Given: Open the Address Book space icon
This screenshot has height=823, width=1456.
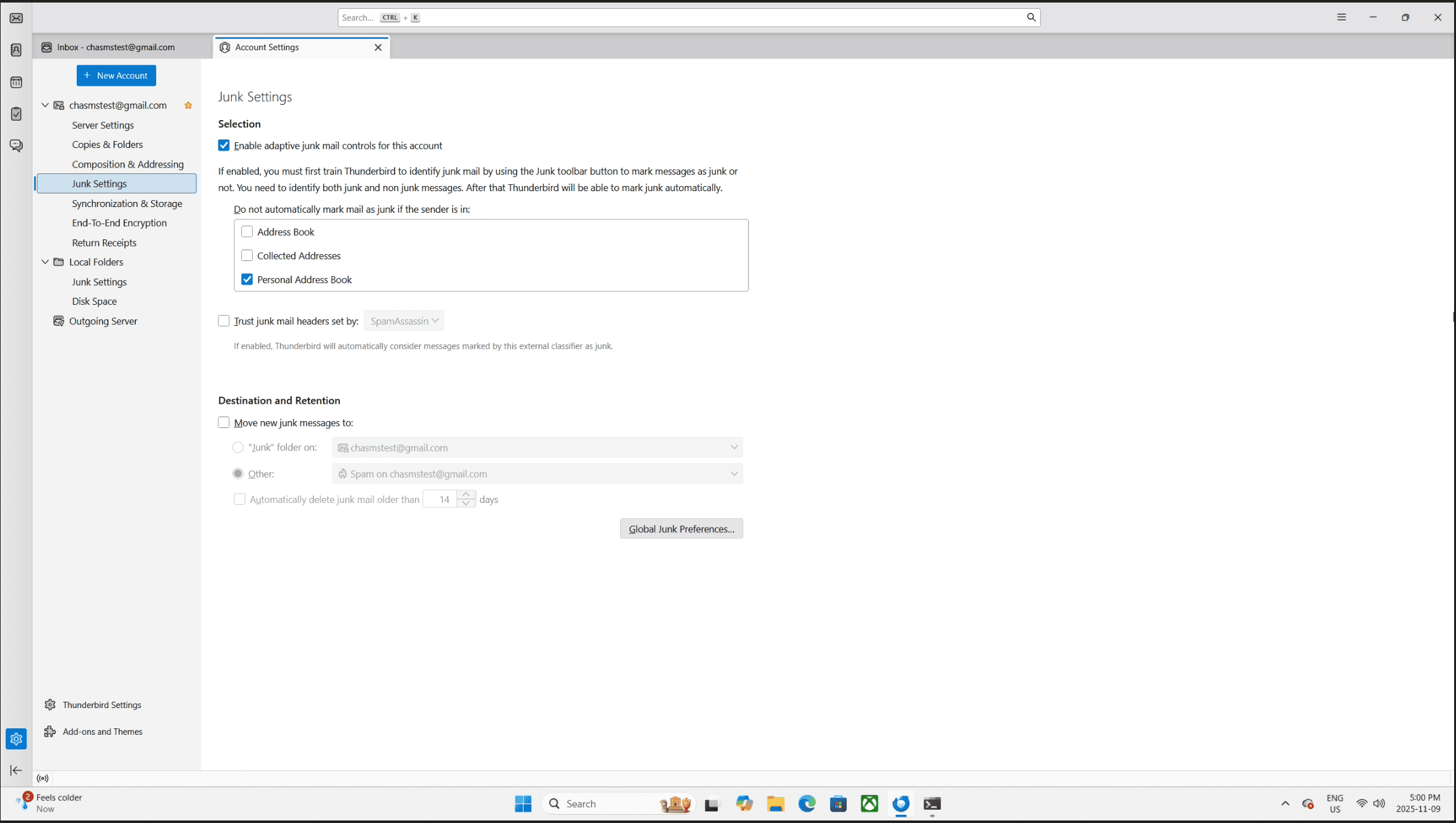Looking at the screenshot, I should click(17, 50).
